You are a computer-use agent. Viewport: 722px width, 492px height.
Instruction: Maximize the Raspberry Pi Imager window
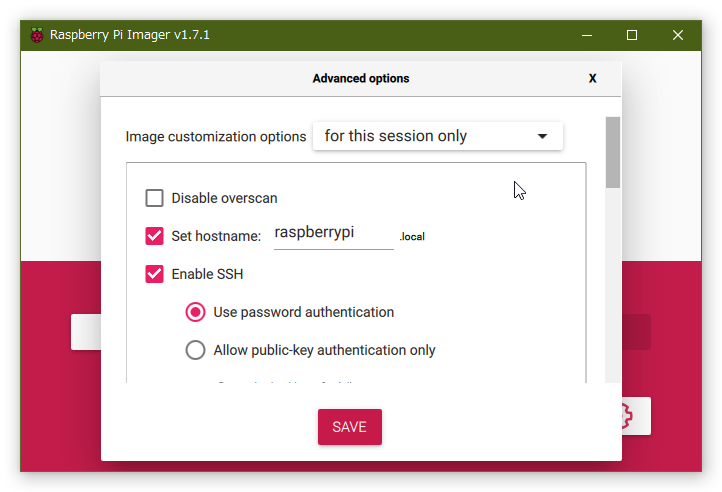(x=632, y=35)
